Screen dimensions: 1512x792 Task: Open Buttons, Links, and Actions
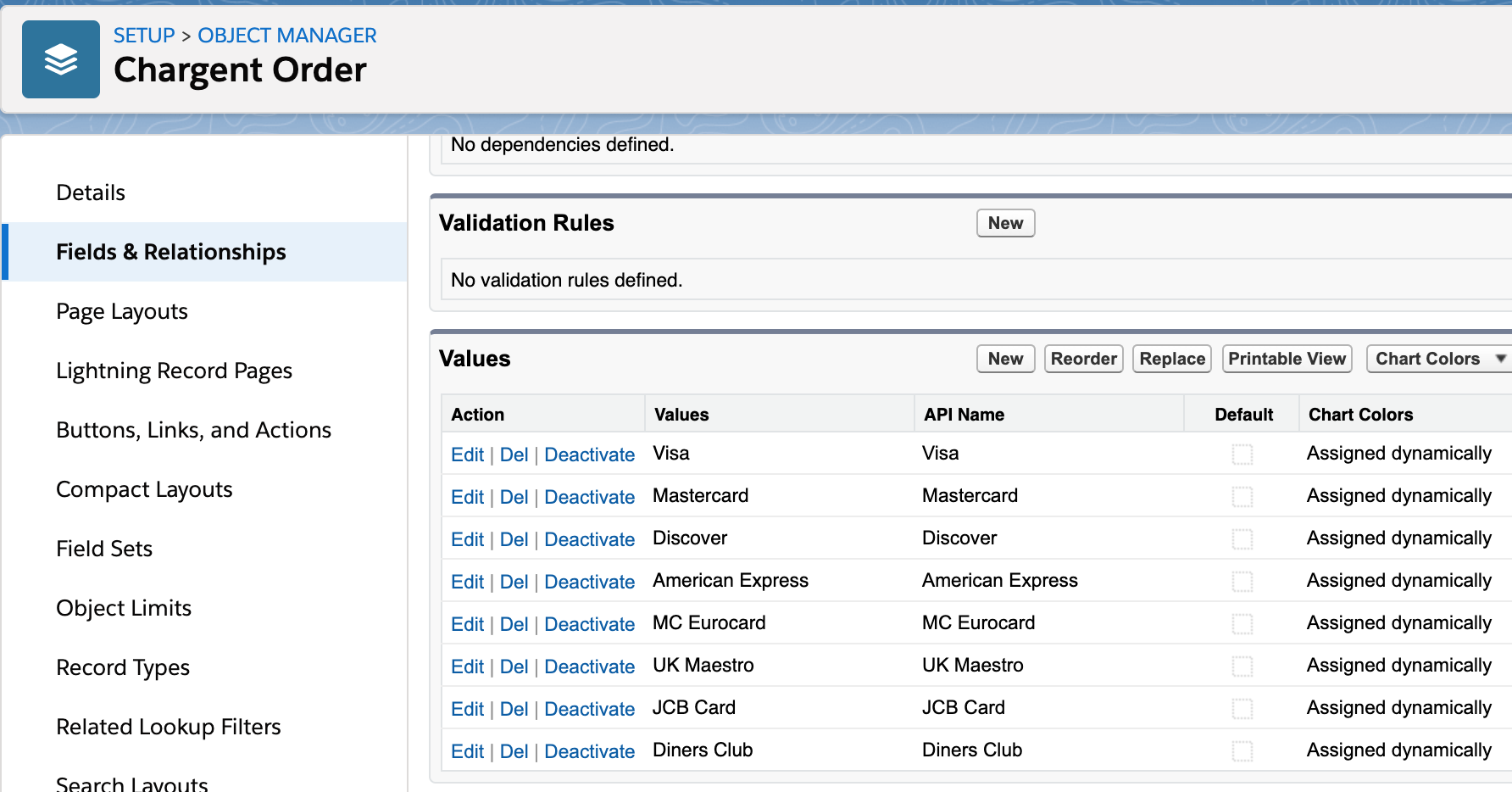pos(193,430)
